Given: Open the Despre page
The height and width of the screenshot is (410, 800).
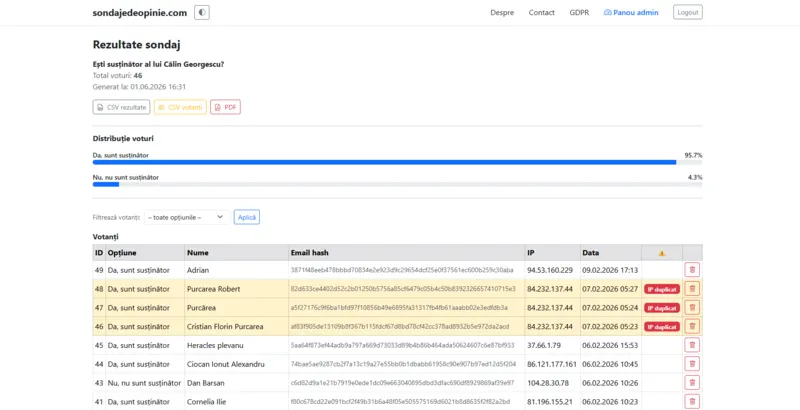Looking at the screenshot, I should [x=502, y=12].
